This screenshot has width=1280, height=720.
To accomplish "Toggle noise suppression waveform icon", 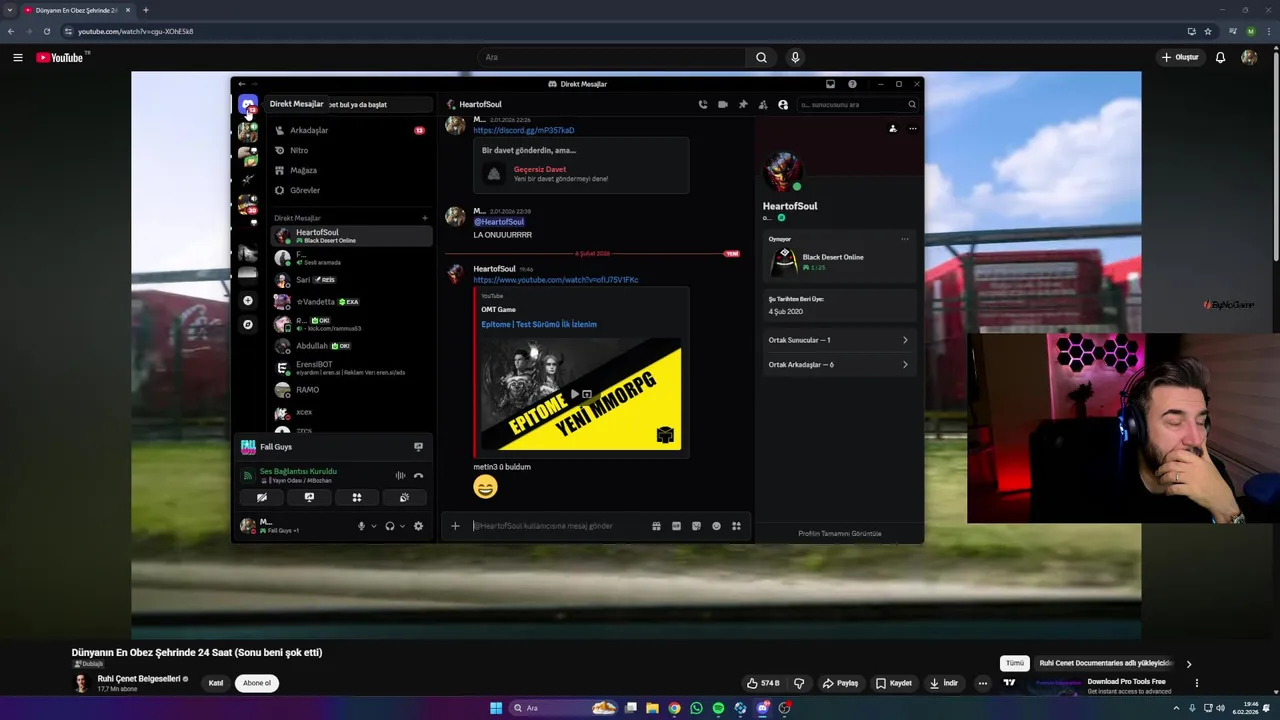I will pyautogui.click(x=400, y=476).
